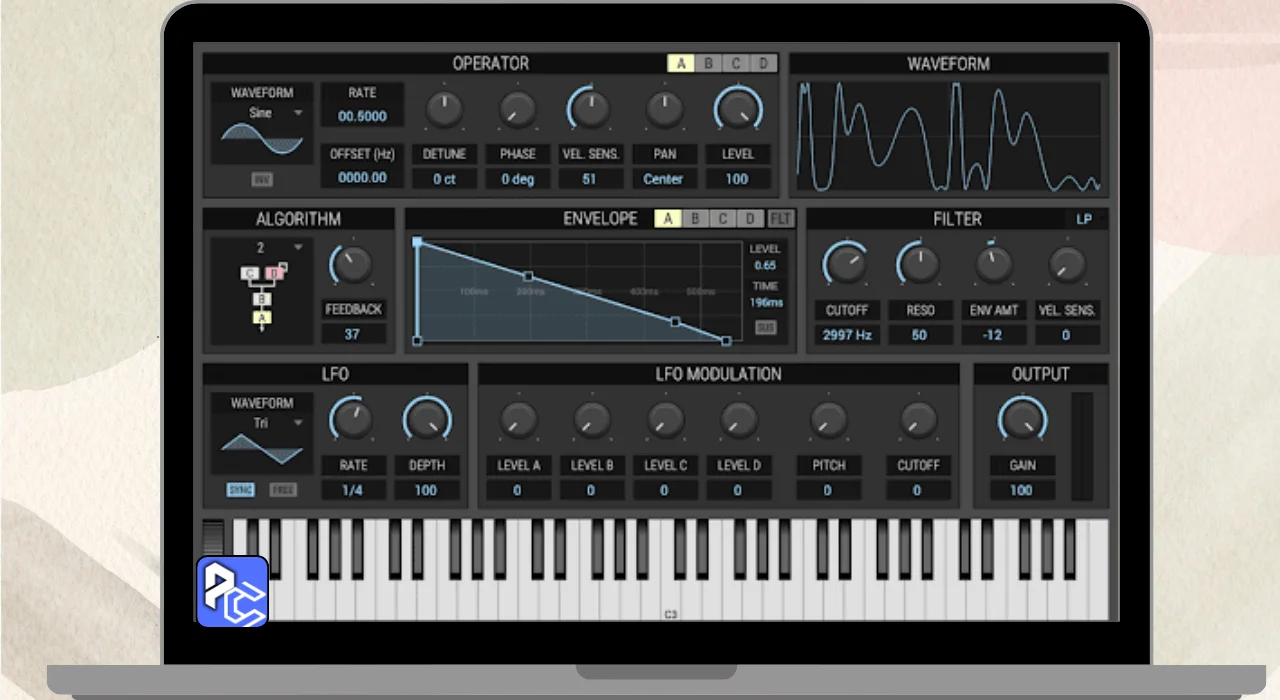Image resolution: width=1280 pixels, height=700 pixels.
Task: Click the Reso value 50
Action: 919,335
